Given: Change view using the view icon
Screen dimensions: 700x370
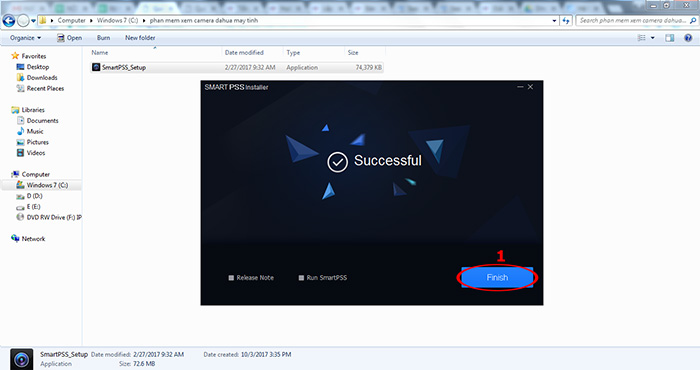Looking at the screenshot, I should pyautogui.click(x=642, y=38).
